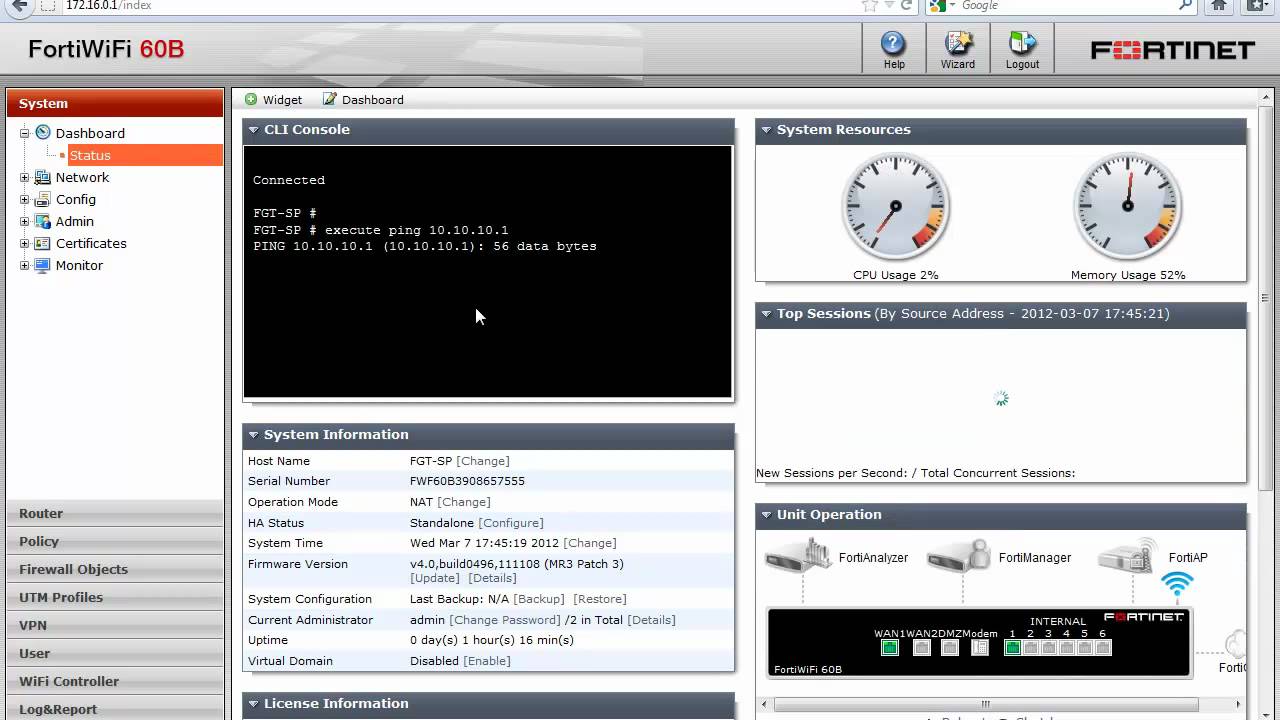Open the WiFi Controller menu section
This screenshot has height=720, width=1280.
point(115,681)
